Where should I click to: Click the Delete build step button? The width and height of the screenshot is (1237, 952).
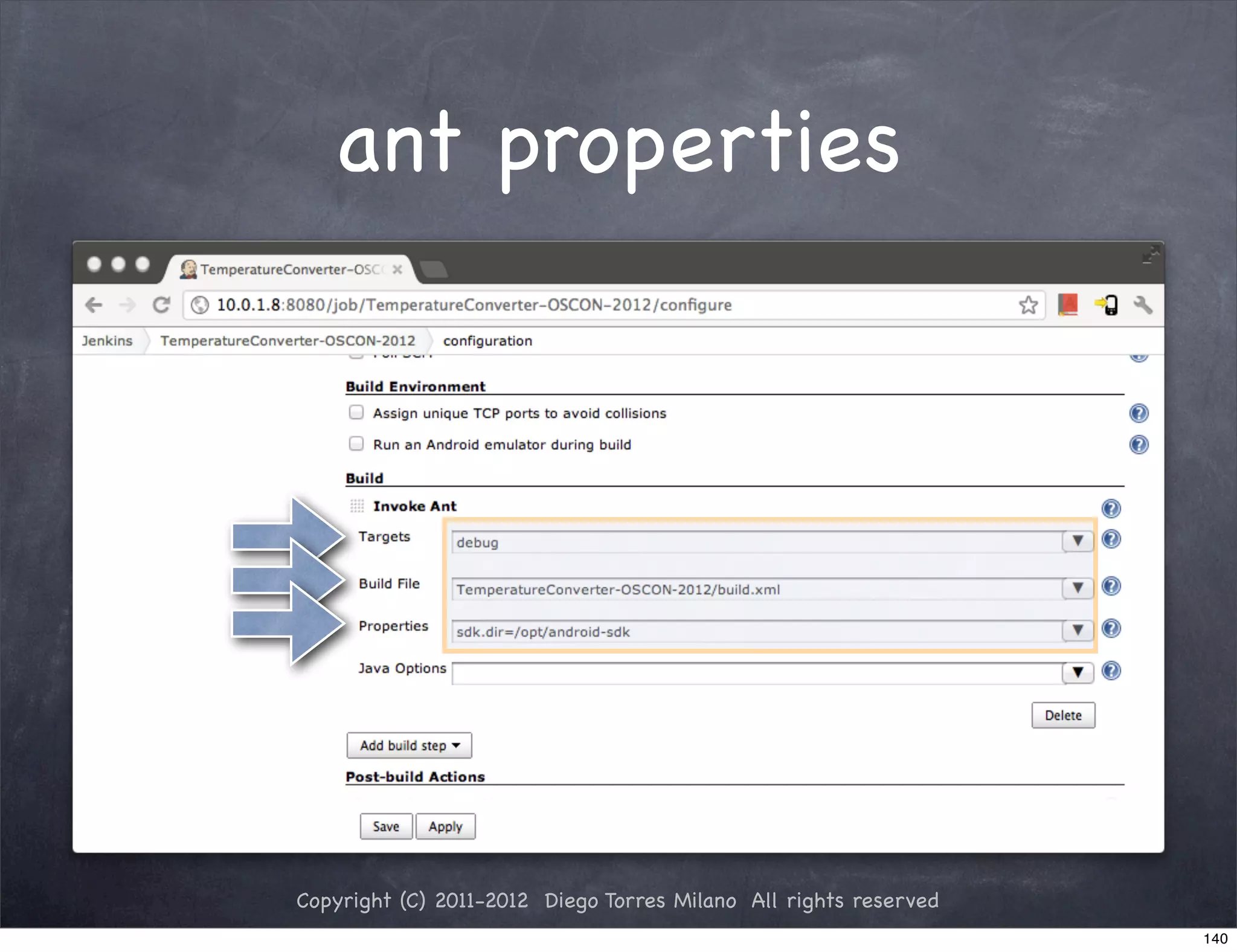pos(1062,715)
